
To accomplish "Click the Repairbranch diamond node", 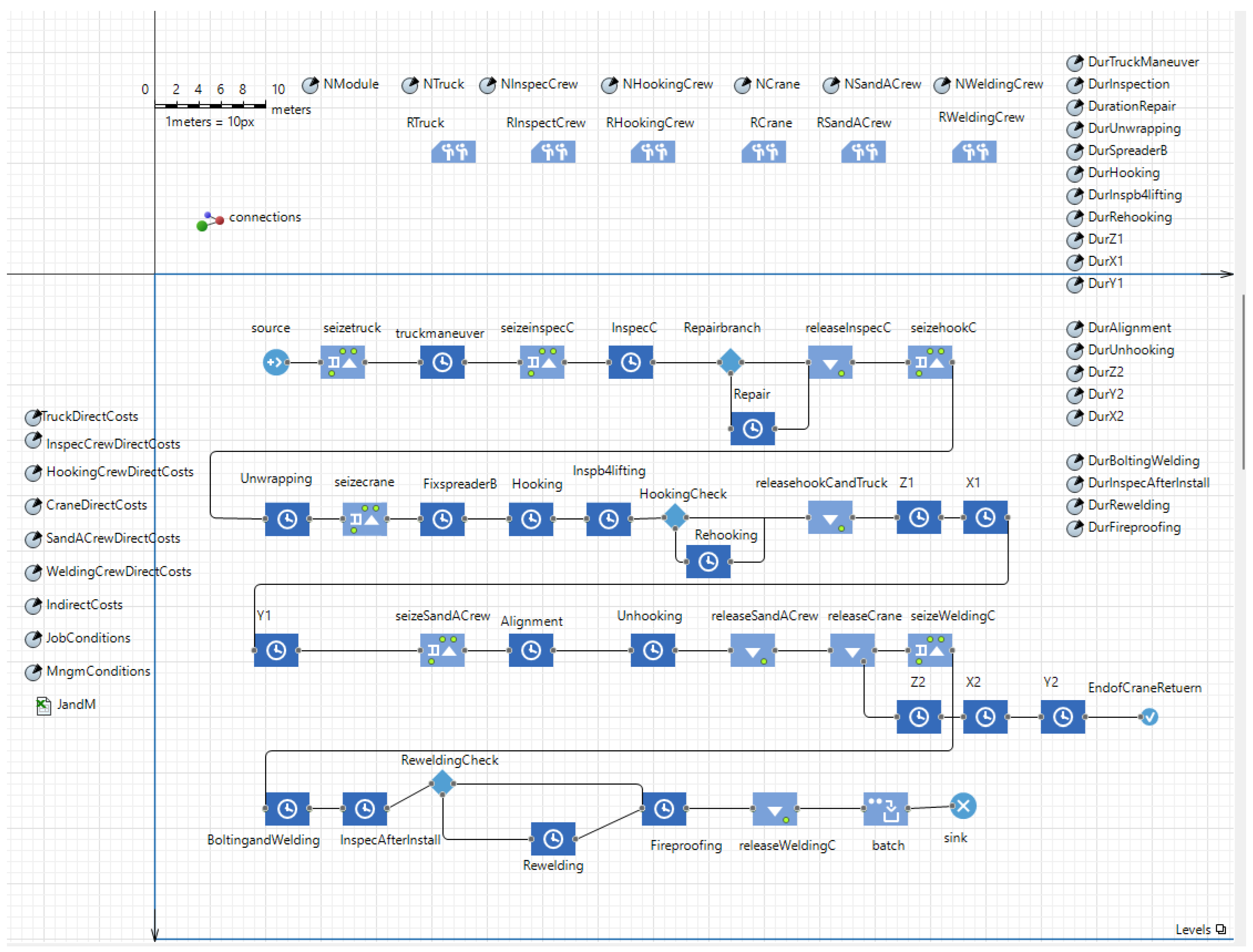I will pos(730,361).
